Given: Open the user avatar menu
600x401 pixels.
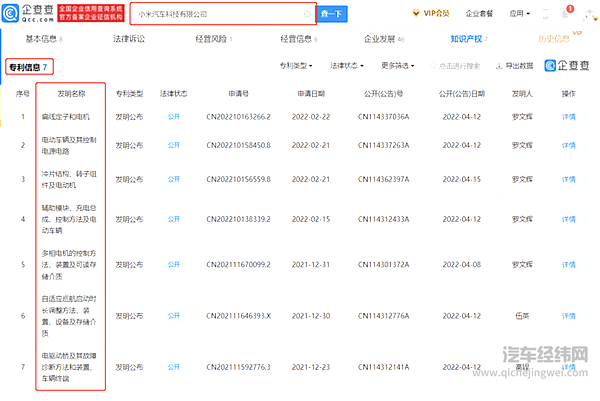Looking at the screenshot, I should [x=590, y=15].
